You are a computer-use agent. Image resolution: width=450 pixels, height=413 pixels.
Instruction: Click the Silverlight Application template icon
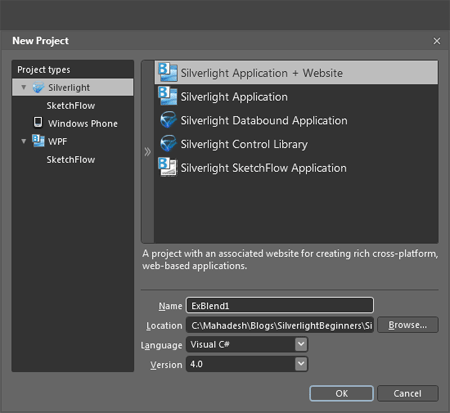pos(168,96)
